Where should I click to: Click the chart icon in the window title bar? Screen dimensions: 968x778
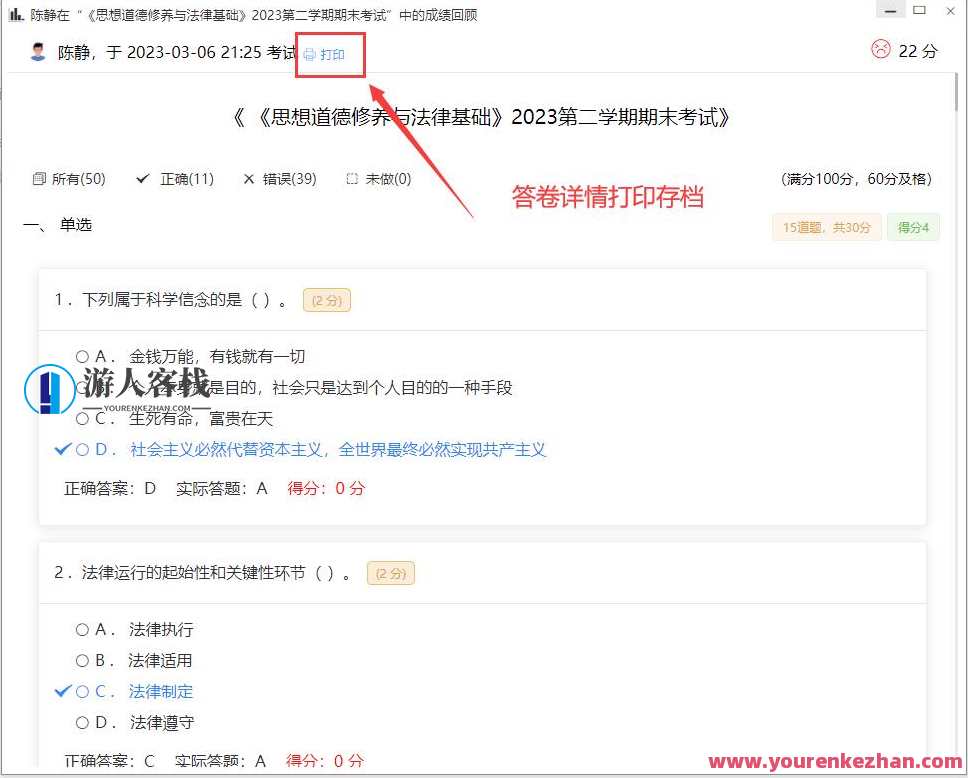pyautogui.click(x=14, y=14)
